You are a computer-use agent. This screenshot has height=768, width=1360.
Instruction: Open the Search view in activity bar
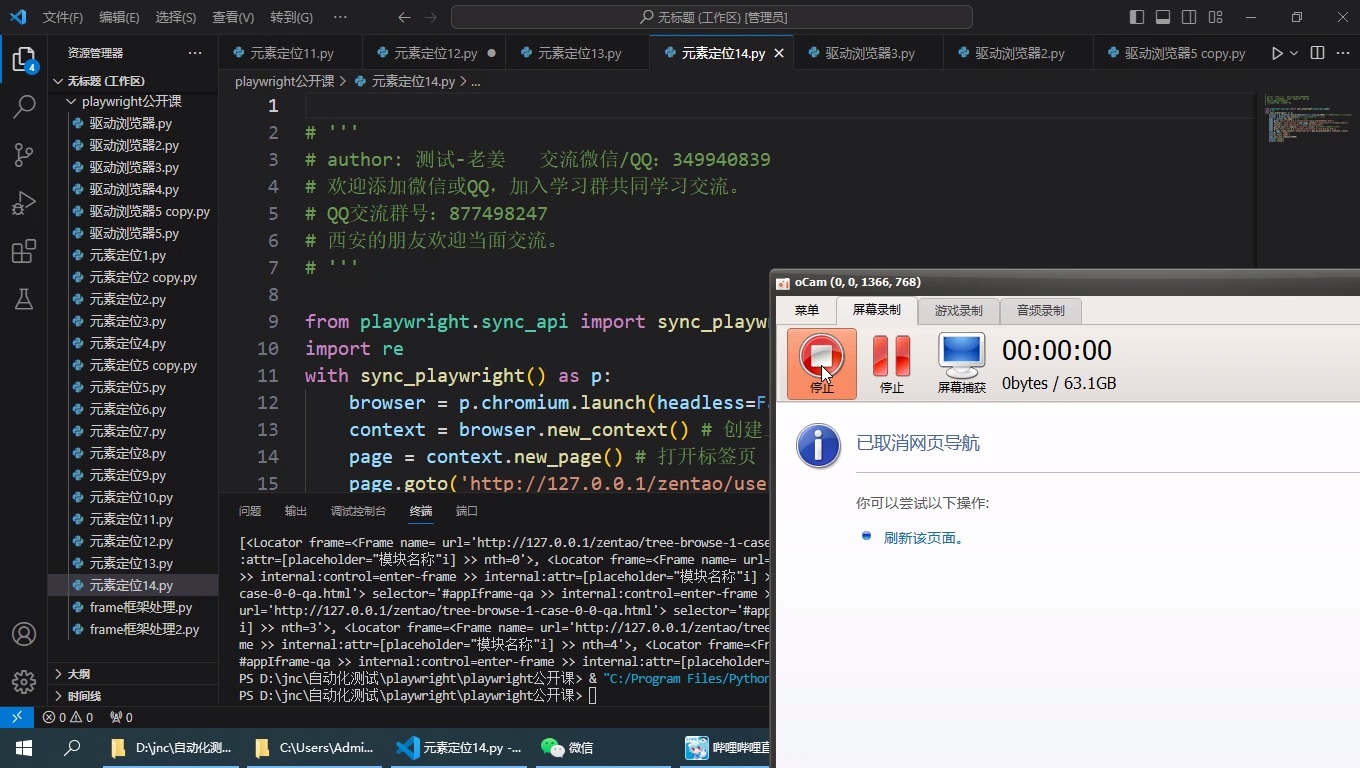click(x=24, y=107)
